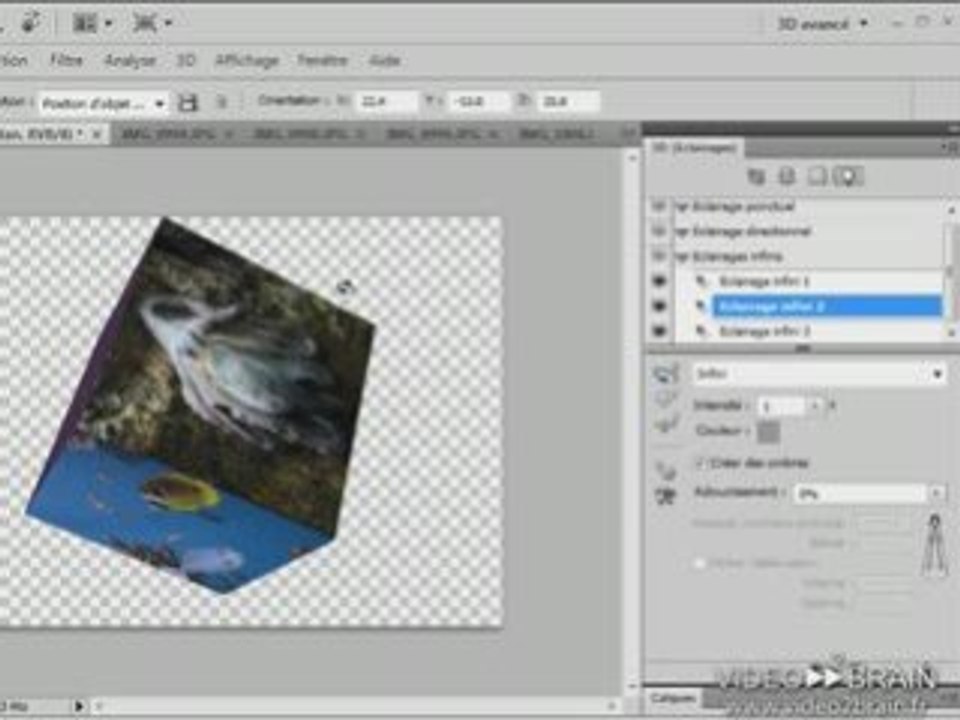Select the slide light tool icon
960x720 pixels.
coord(666,424)
